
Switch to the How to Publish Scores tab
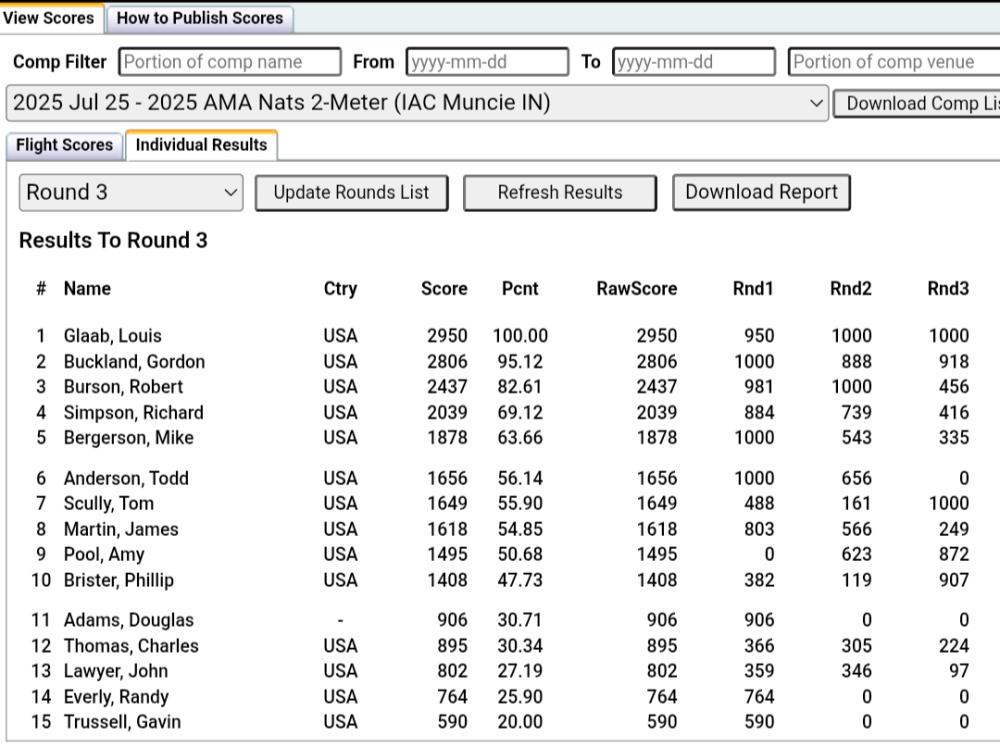[x=199, y=18]
